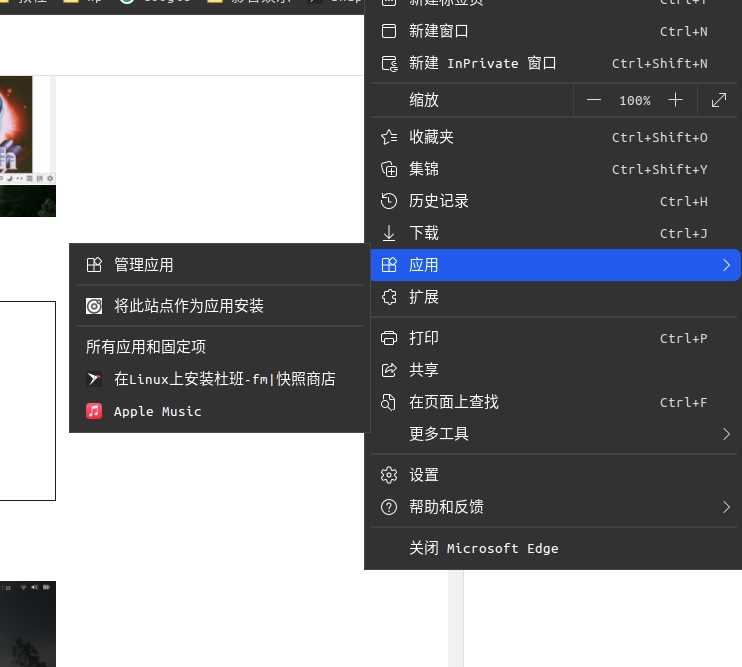Click the New InPrivate window icon
The width and height of the screenshot is (742, 667).
pyautogui.click(x=389, y=63)
